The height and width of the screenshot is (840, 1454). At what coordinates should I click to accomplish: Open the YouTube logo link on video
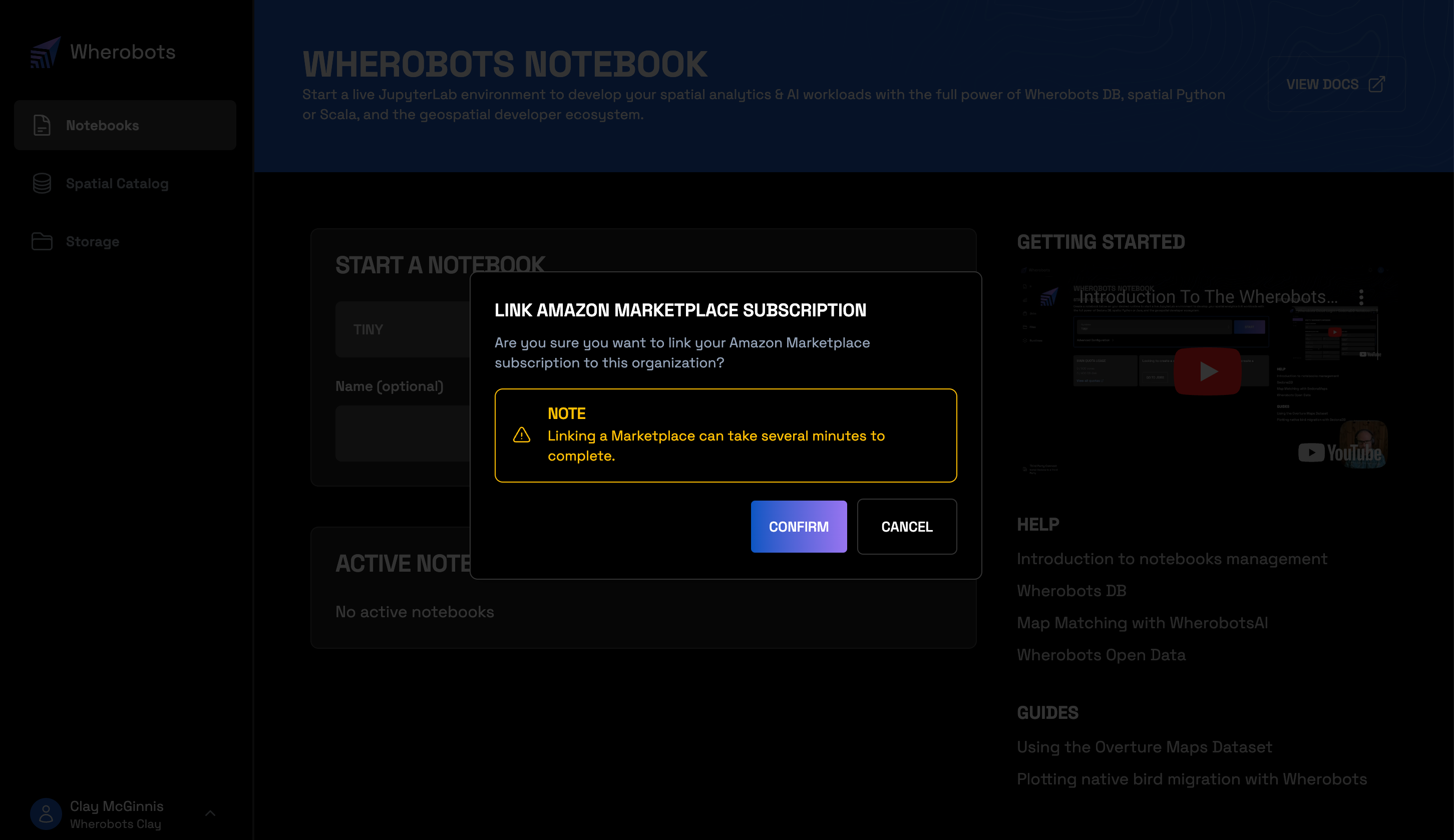click(1340, 453)
